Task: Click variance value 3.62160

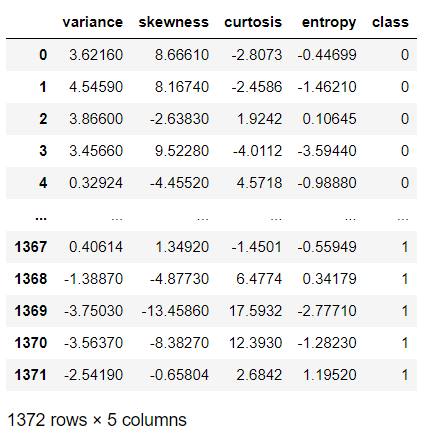Action: [96, 55]
